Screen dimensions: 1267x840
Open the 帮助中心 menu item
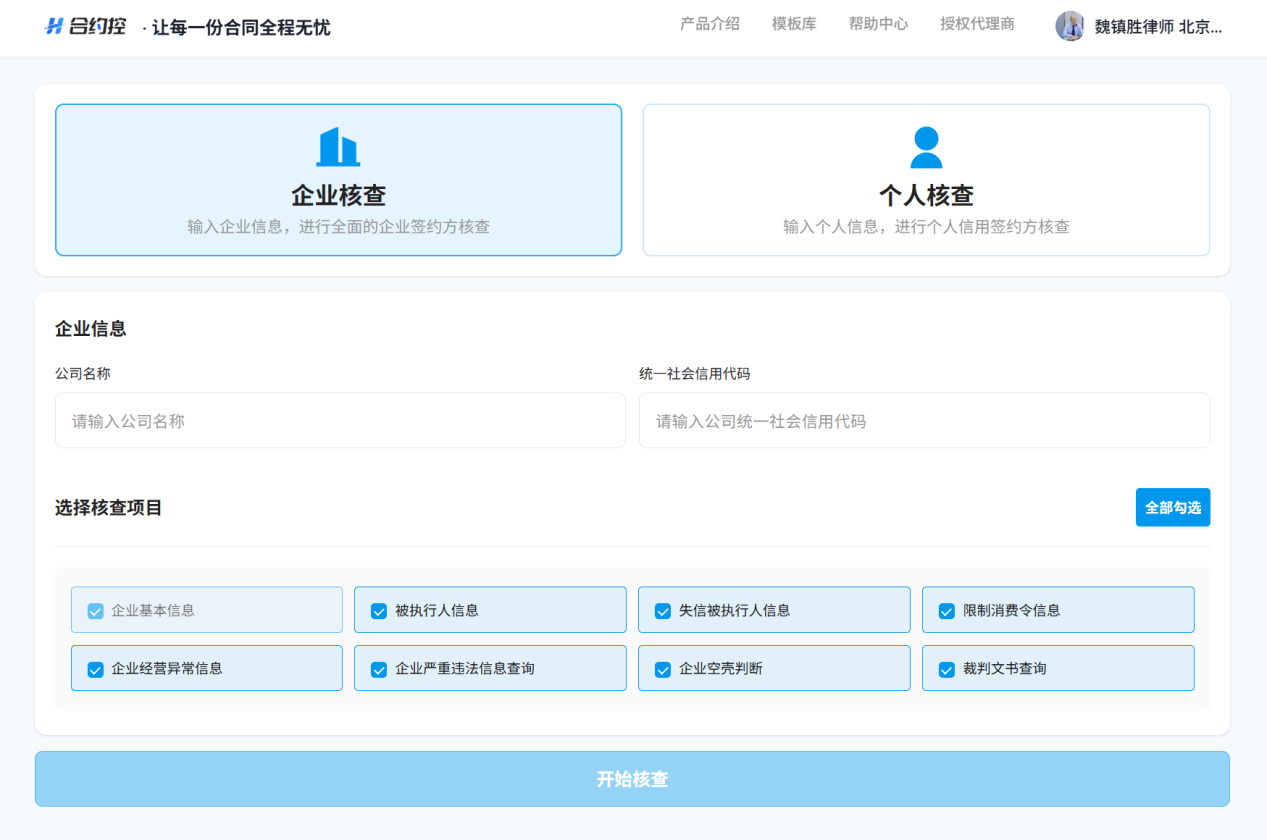tap(878, 24)
